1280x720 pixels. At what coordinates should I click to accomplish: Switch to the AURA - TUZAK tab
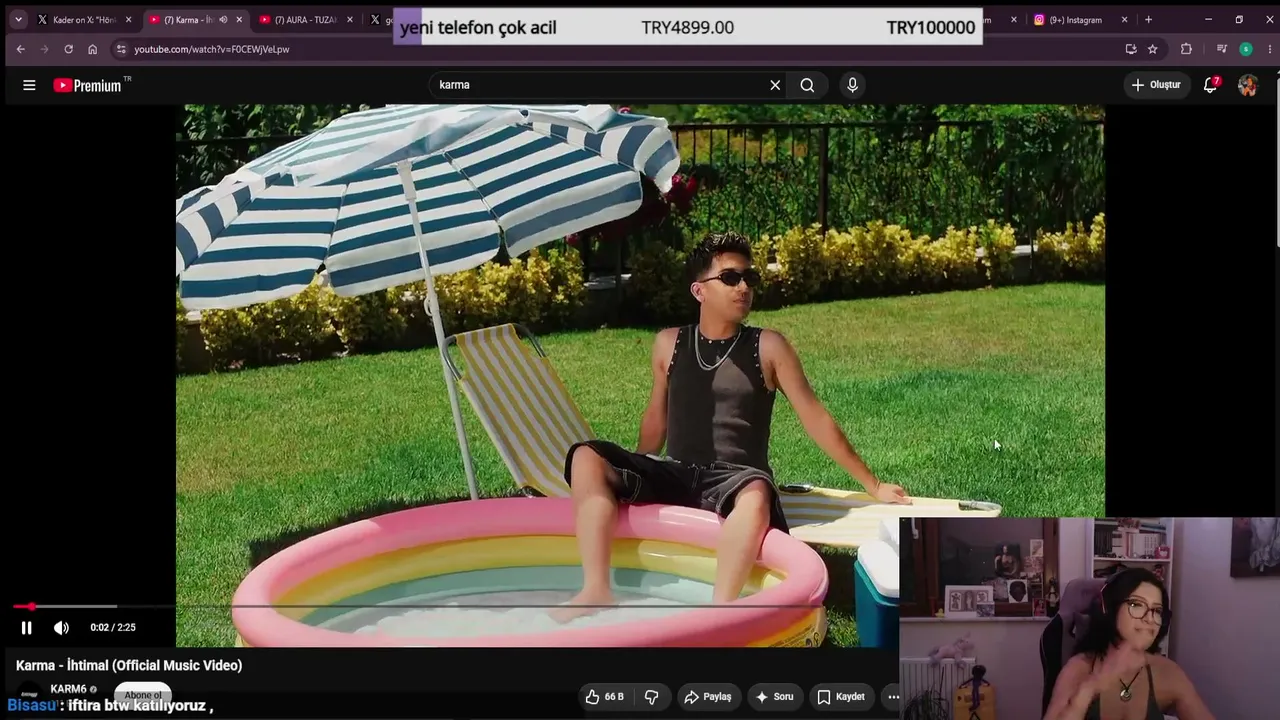(x=305, y=19)
